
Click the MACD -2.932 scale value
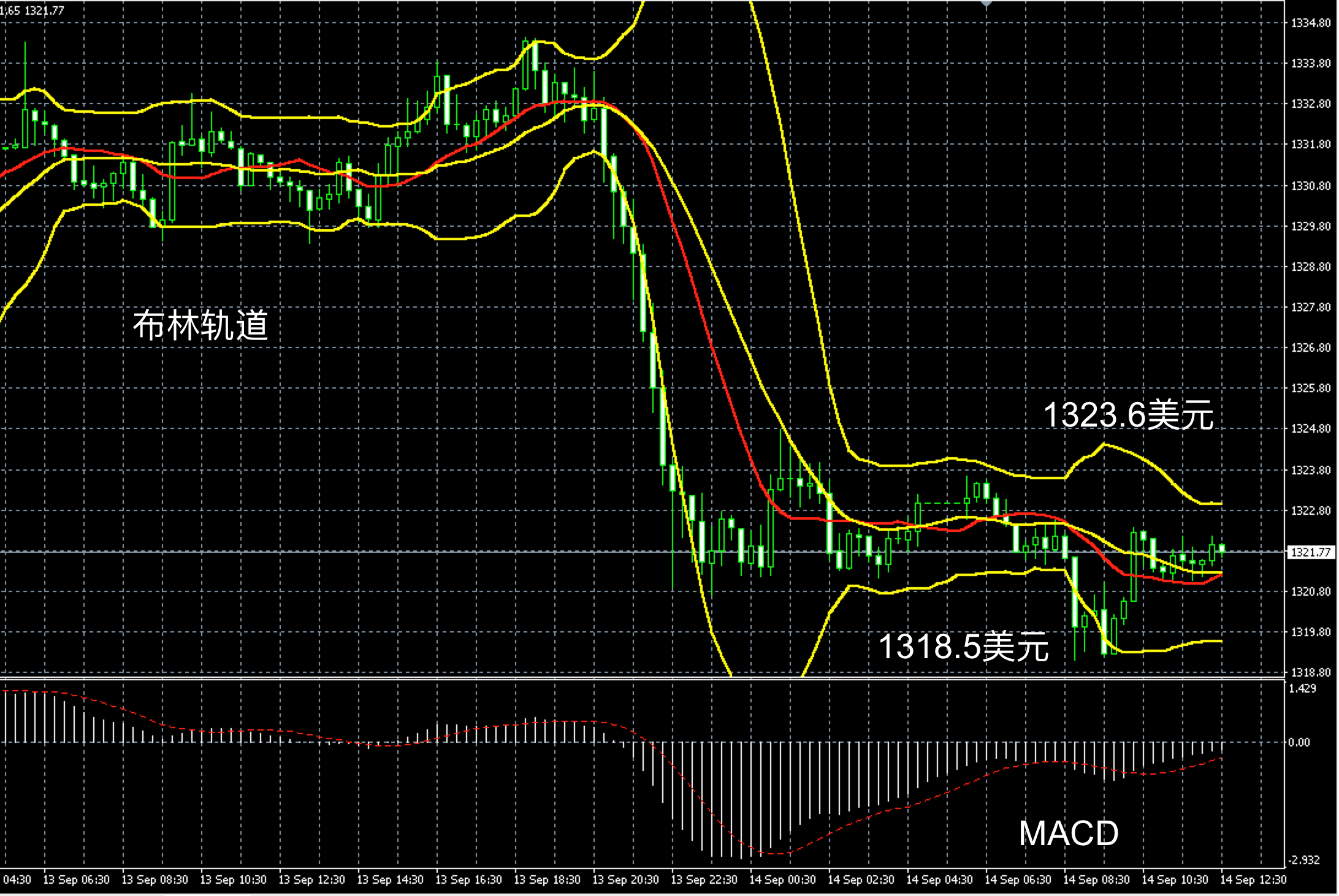pos(1303,860)
